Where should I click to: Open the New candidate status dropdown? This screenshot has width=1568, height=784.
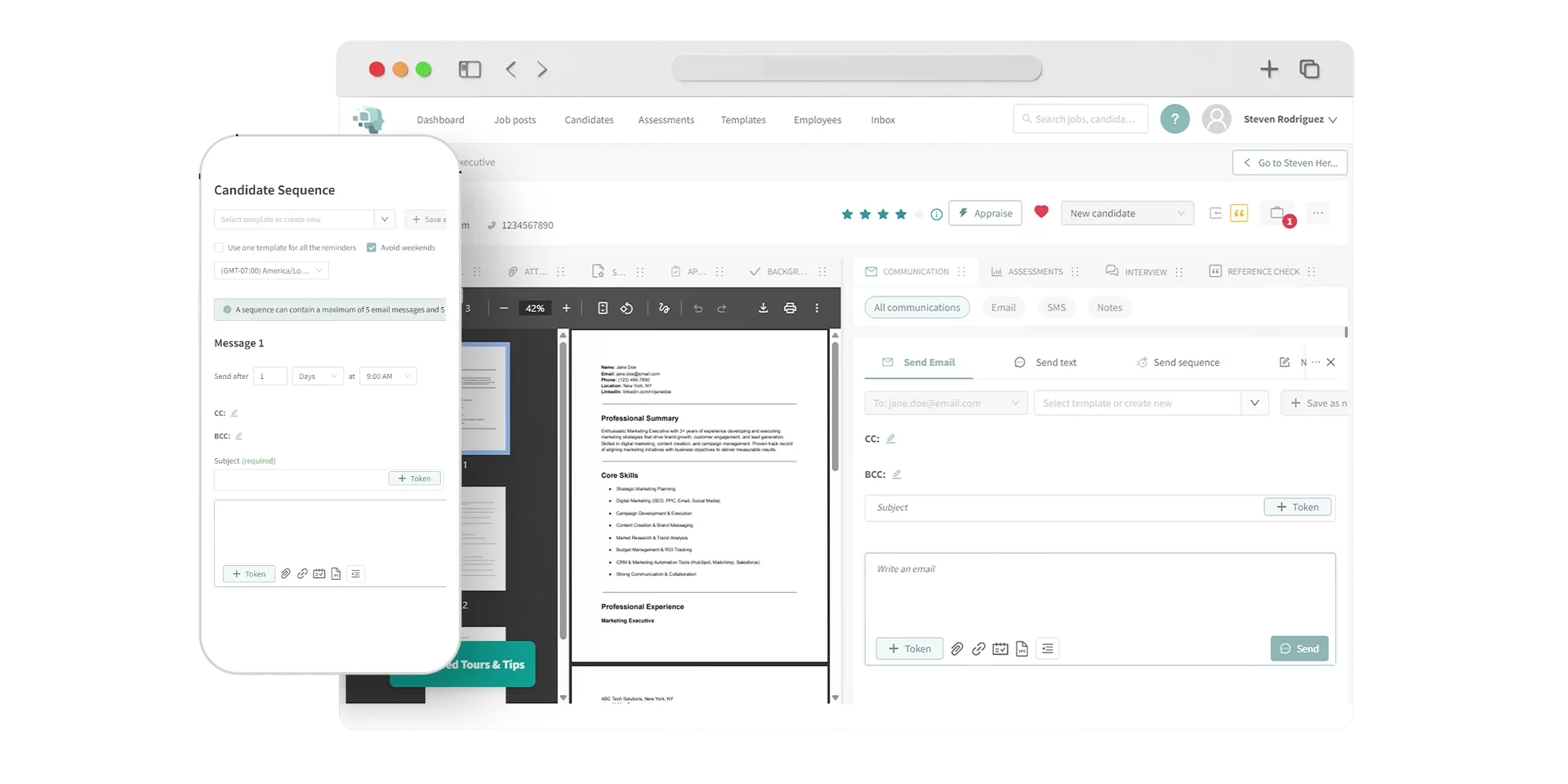[1126, 213]
